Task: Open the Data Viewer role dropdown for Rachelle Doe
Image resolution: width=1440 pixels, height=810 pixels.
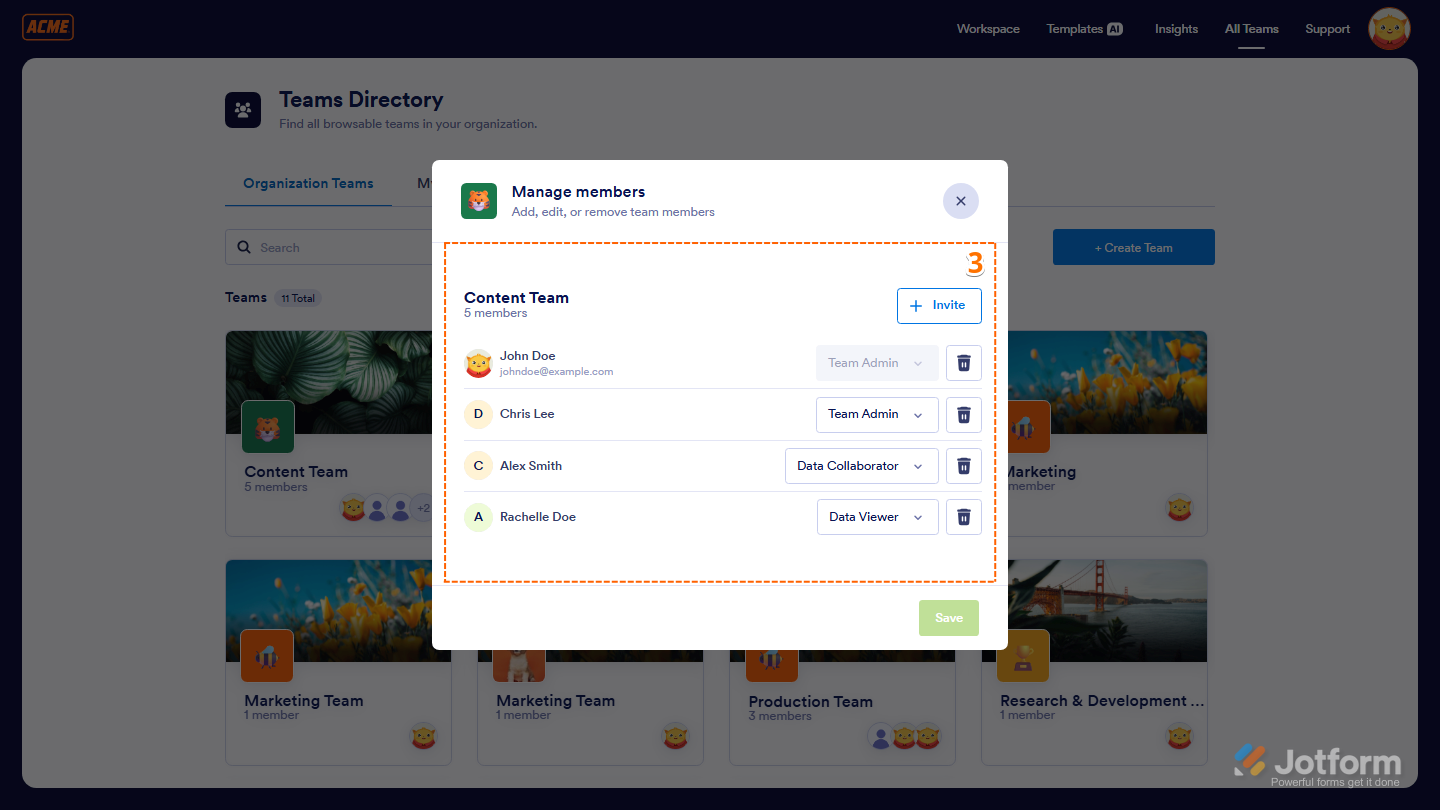Action: (877, 516)
